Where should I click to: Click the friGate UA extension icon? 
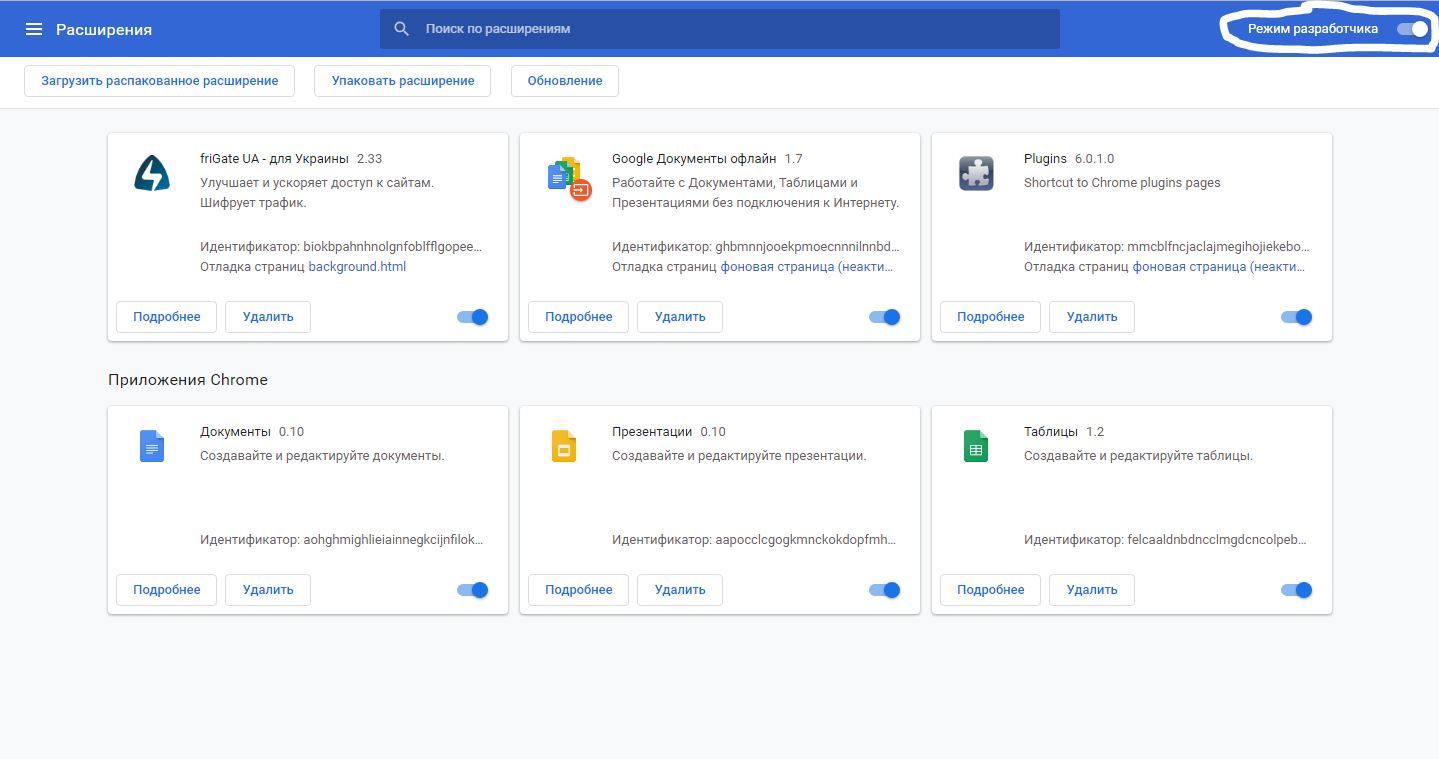[x=152, y=174]
